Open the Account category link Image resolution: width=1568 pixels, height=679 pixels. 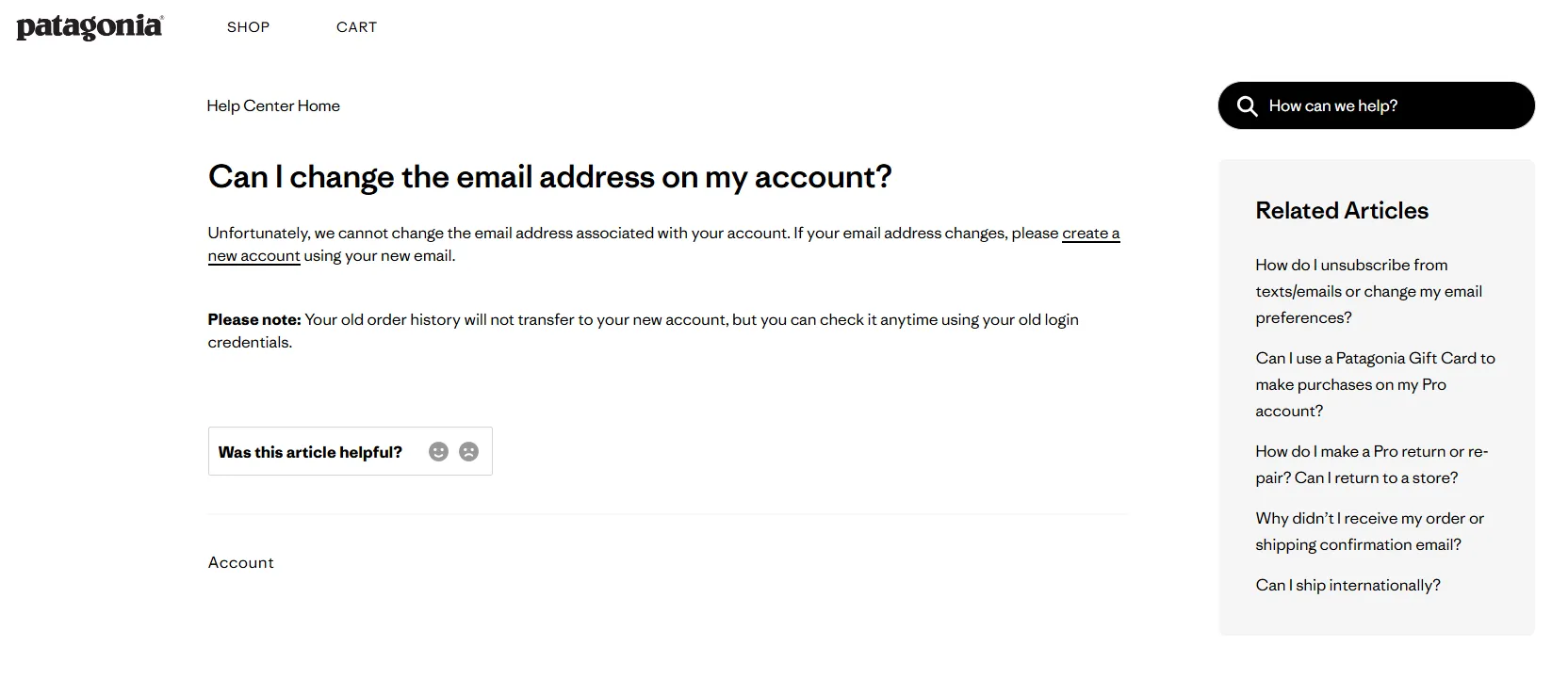point(240,562)
